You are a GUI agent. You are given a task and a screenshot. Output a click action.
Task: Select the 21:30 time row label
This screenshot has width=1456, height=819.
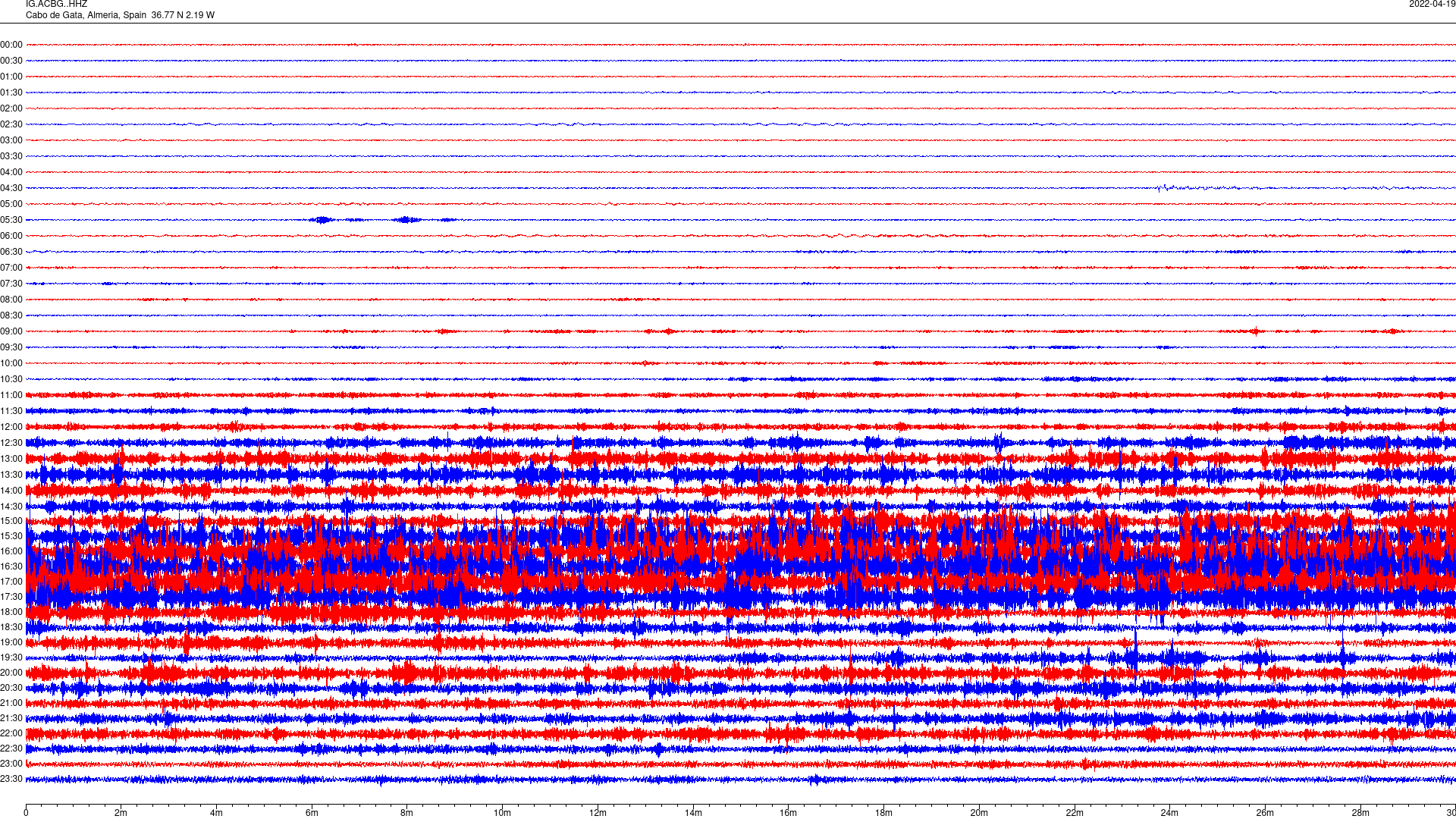[11, 718]
